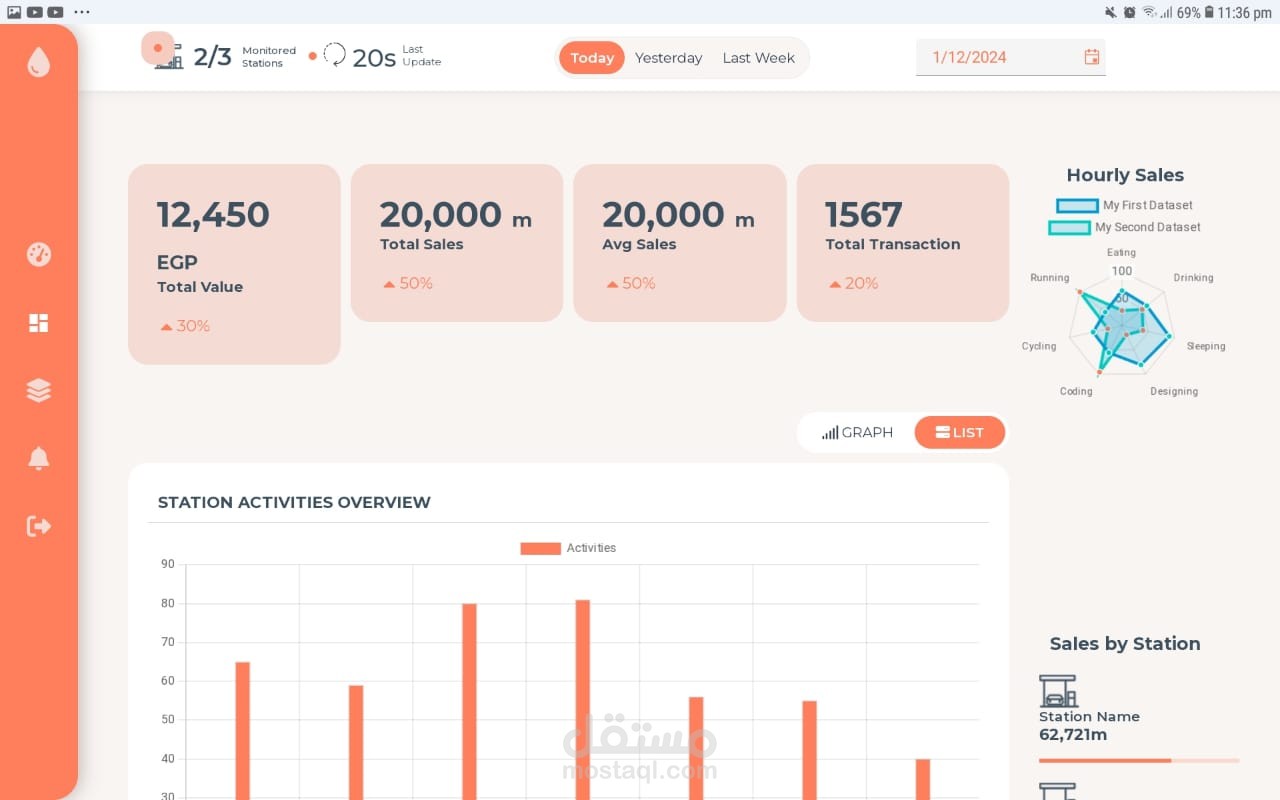Image resolution: width=1280 pixels, height=800 pixels.
Task: Click the 30% change under Total Value
Action: [185, 326]
